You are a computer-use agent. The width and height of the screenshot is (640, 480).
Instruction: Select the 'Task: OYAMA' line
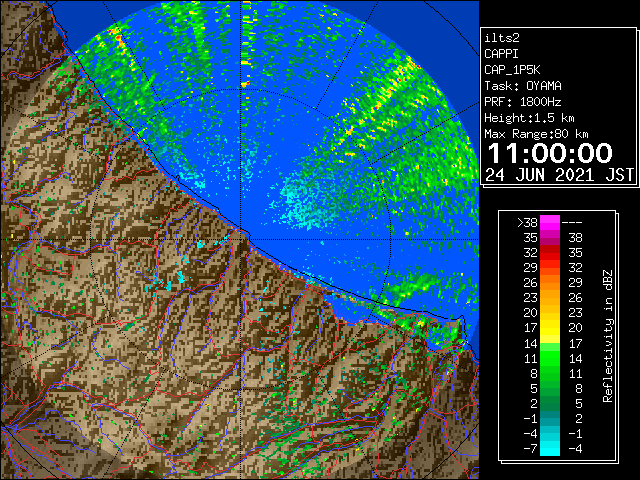(x=523, y=86)
